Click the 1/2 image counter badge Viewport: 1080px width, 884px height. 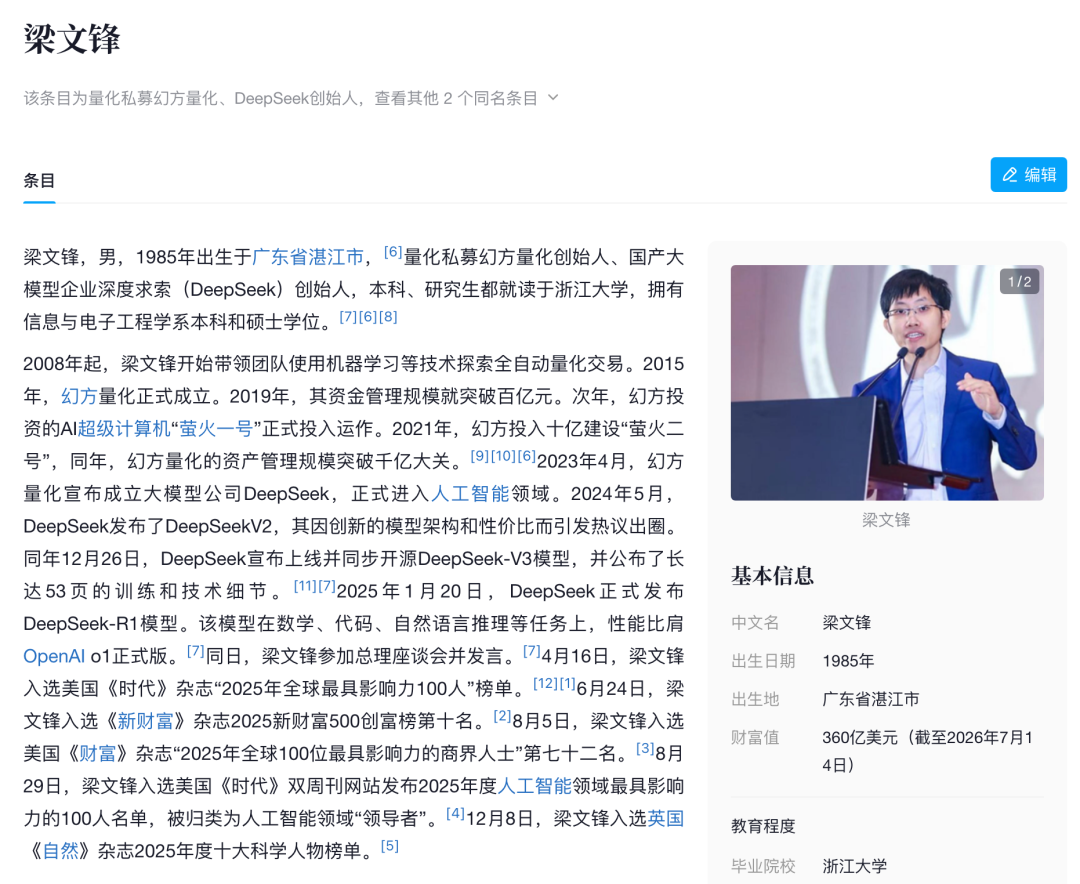click(x=1019, y=281)
